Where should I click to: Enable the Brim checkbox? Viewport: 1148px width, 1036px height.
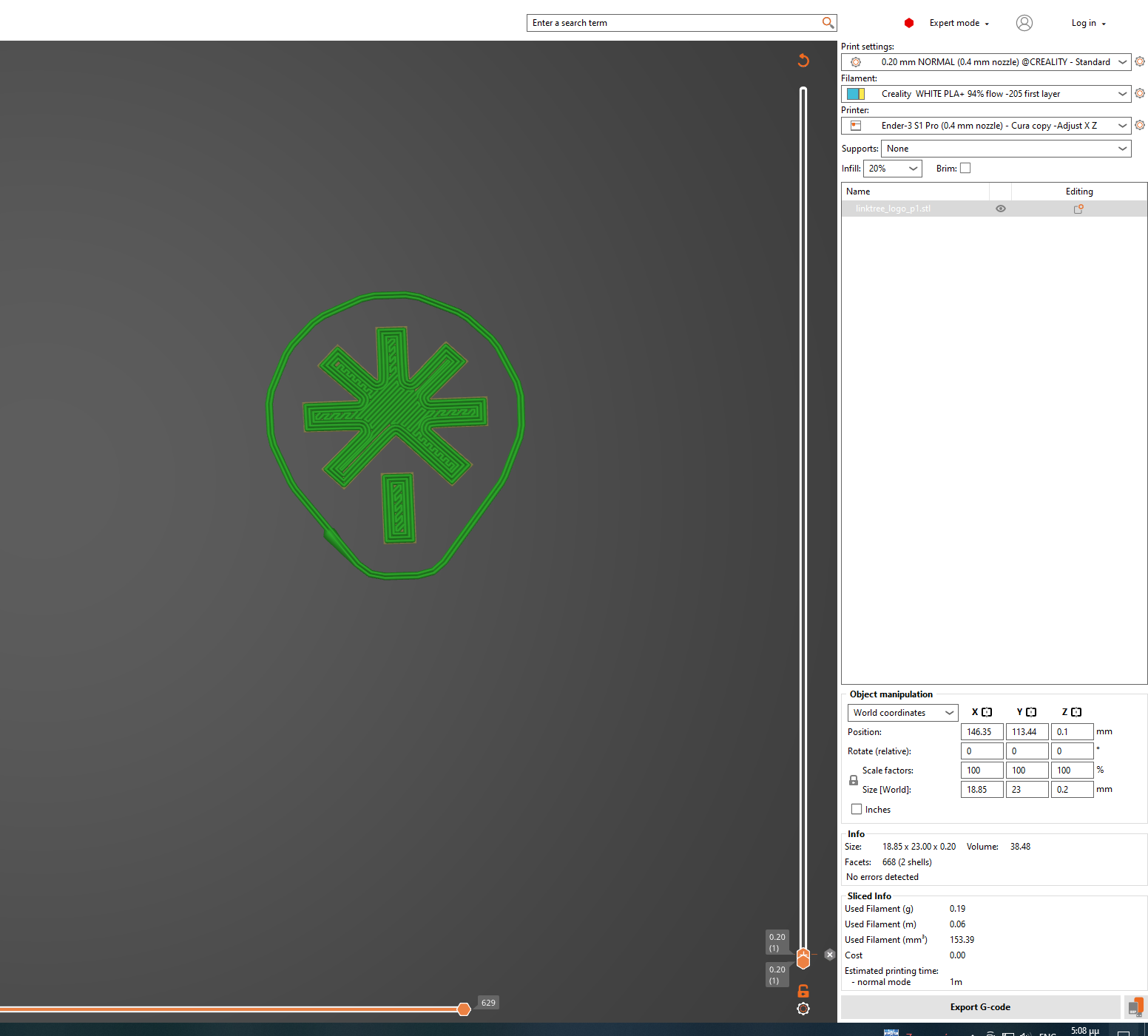pyautogui.click(x=965, y=169)
